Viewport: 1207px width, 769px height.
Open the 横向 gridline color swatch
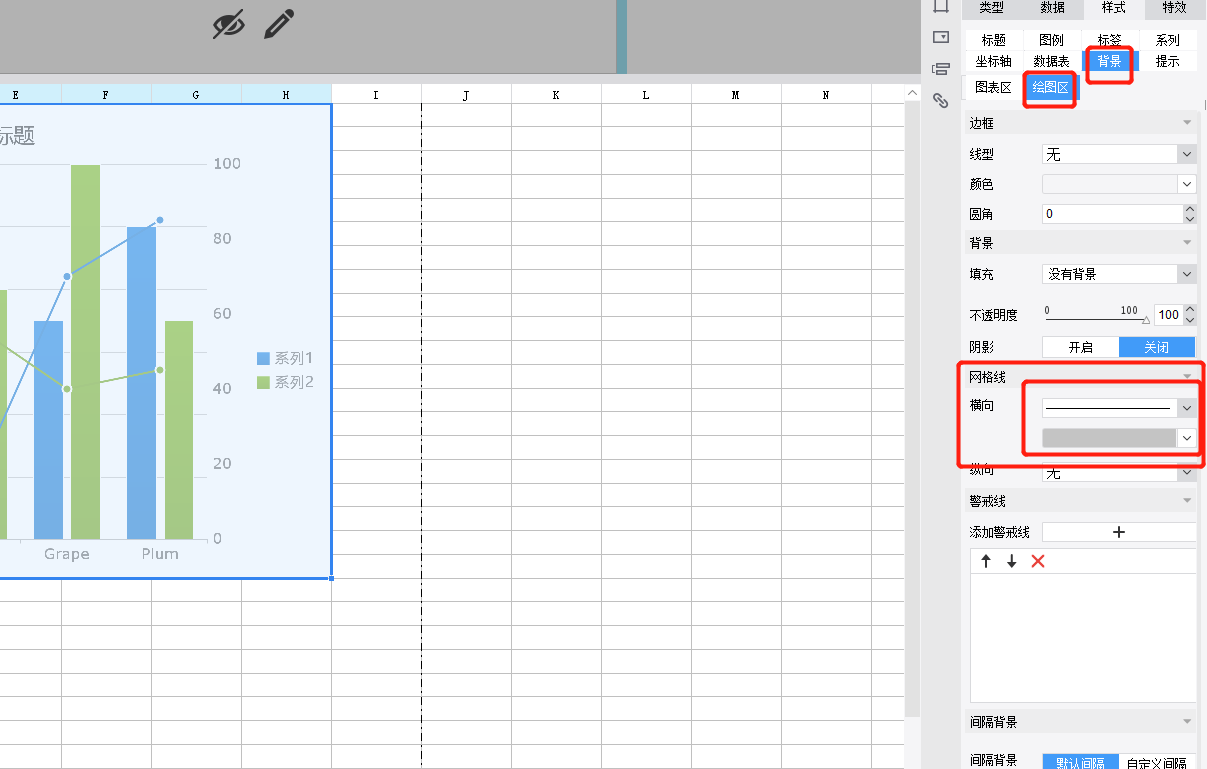click(x=1119, y=438)
